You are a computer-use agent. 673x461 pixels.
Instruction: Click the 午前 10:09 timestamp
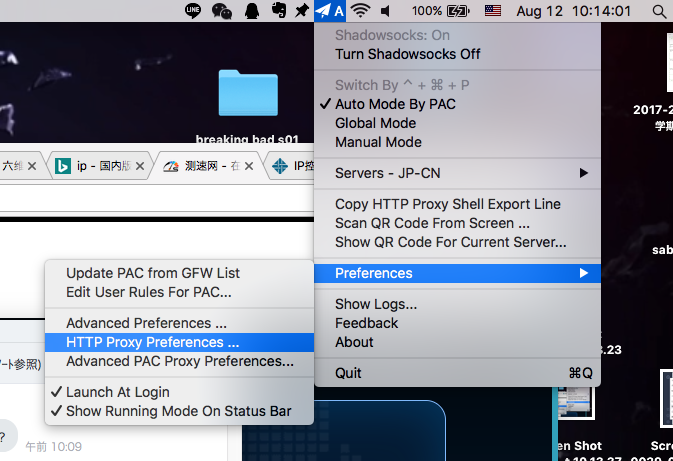pos(54,447)
